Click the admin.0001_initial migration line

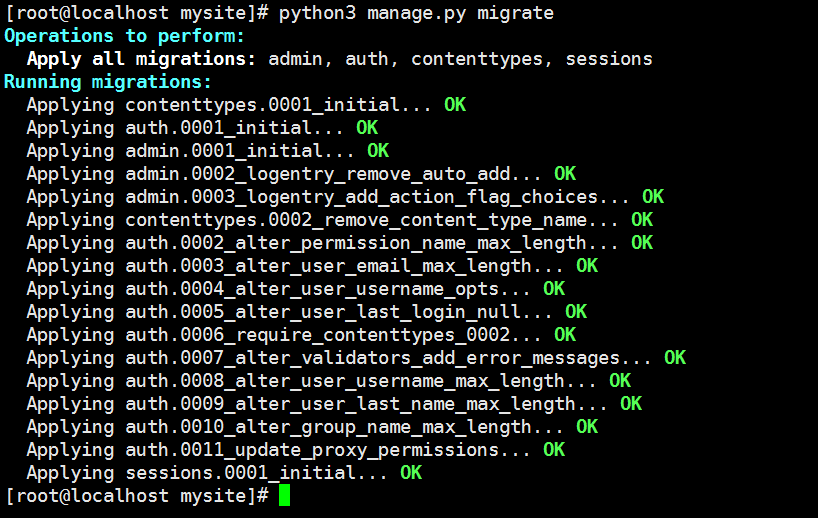(x=208, y=151)
